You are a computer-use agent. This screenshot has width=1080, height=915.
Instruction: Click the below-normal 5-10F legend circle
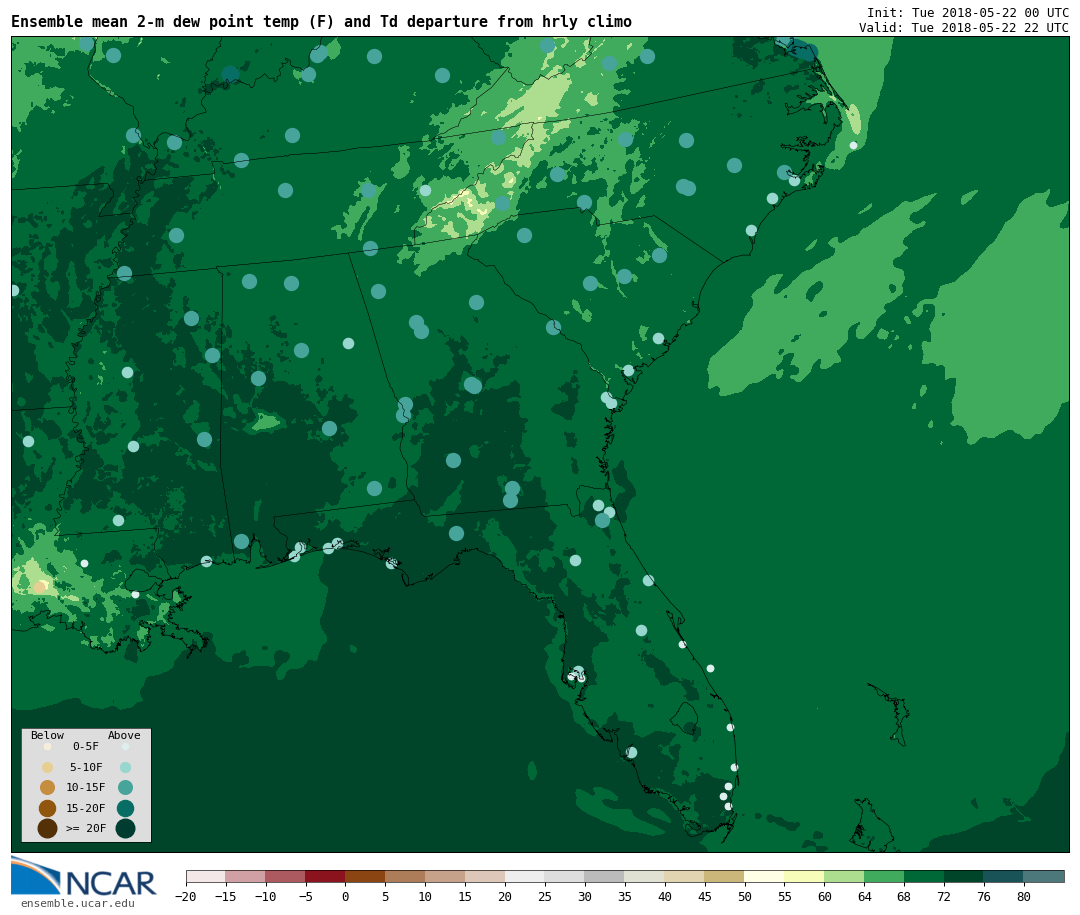click(48, 767)
